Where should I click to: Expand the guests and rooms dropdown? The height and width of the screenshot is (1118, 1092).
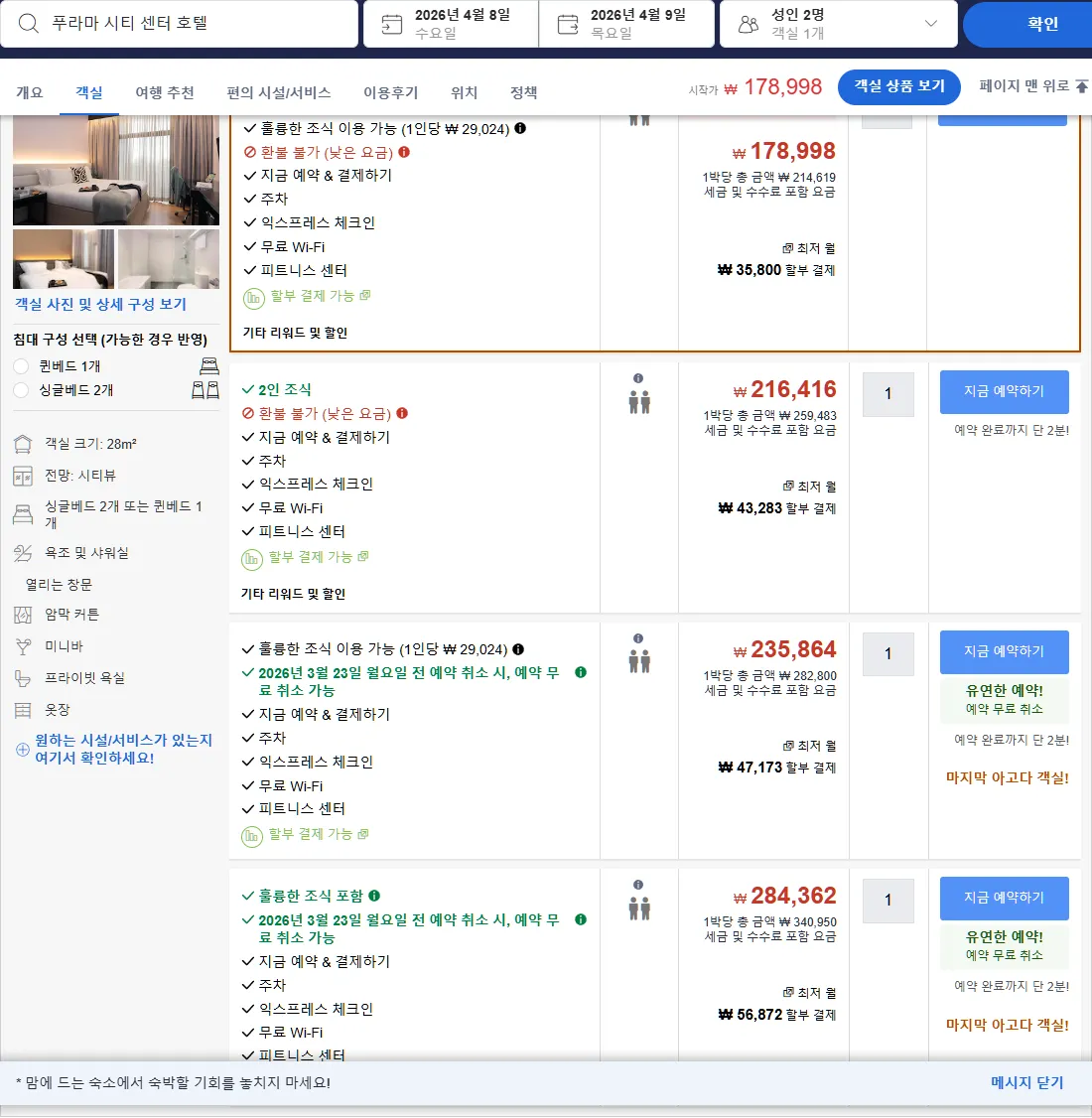point(931,23)
